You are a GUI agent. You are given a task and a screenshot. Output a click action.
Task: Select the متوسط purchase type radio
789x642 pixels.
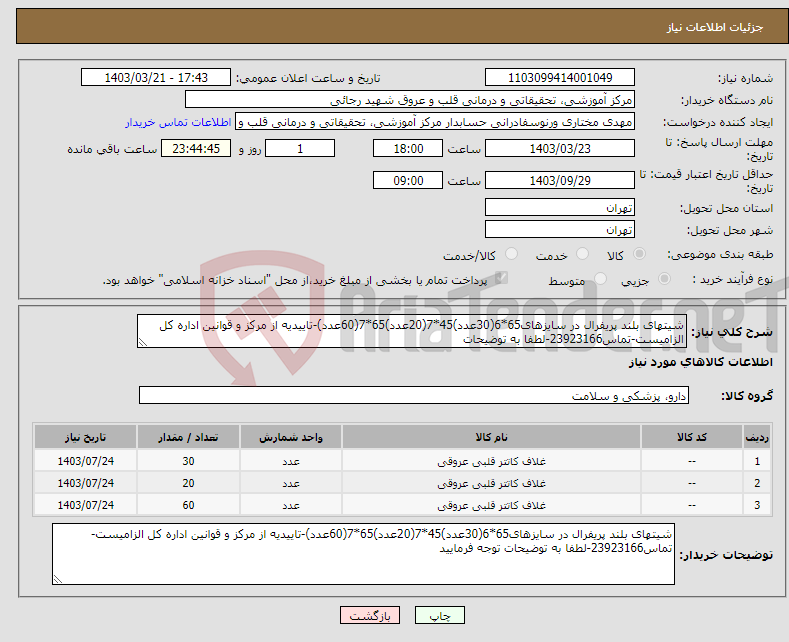tap(600, 279)
